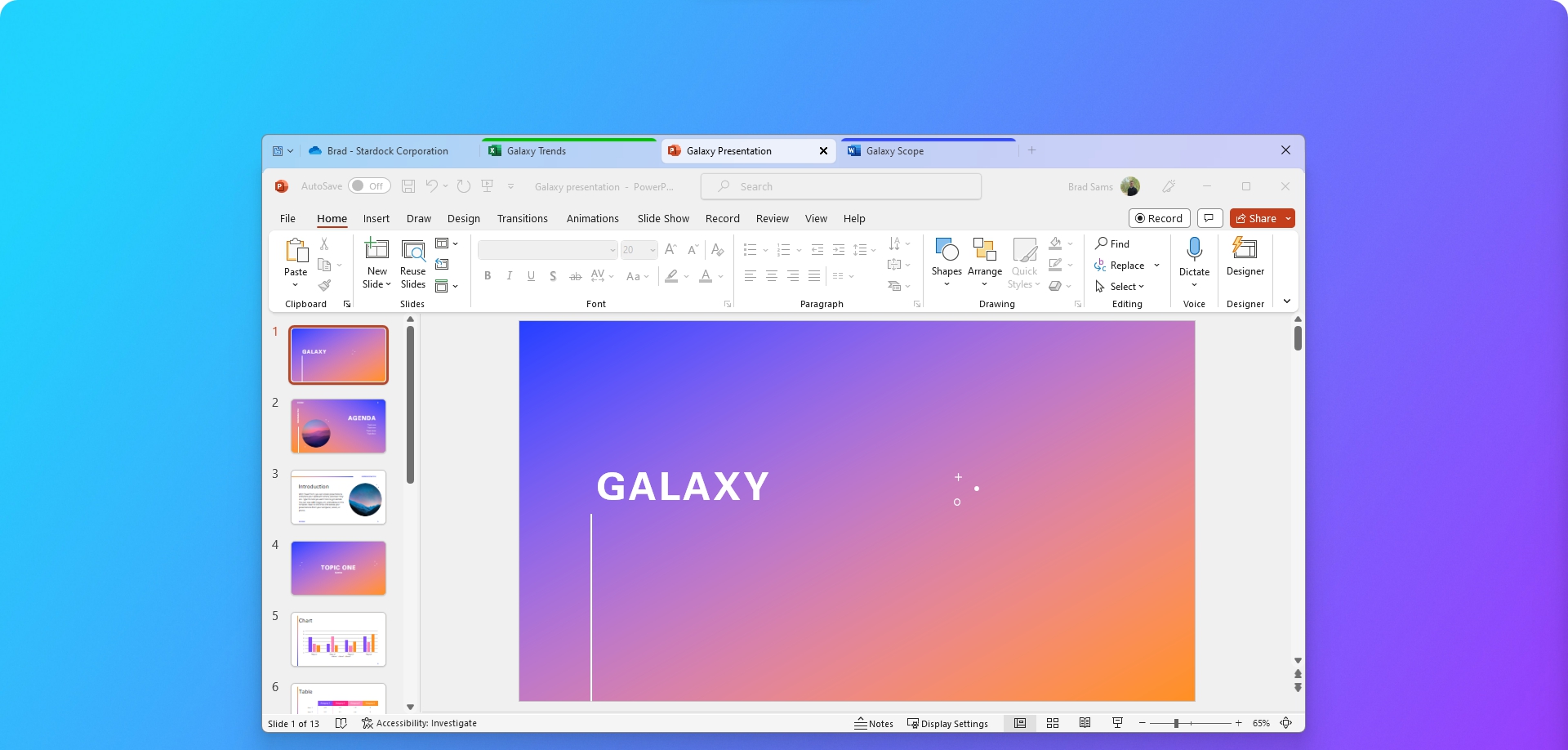The width and height of the screenshot is (1568, 750).
Task: Toggle center text alignment
Action: (771, 276)
